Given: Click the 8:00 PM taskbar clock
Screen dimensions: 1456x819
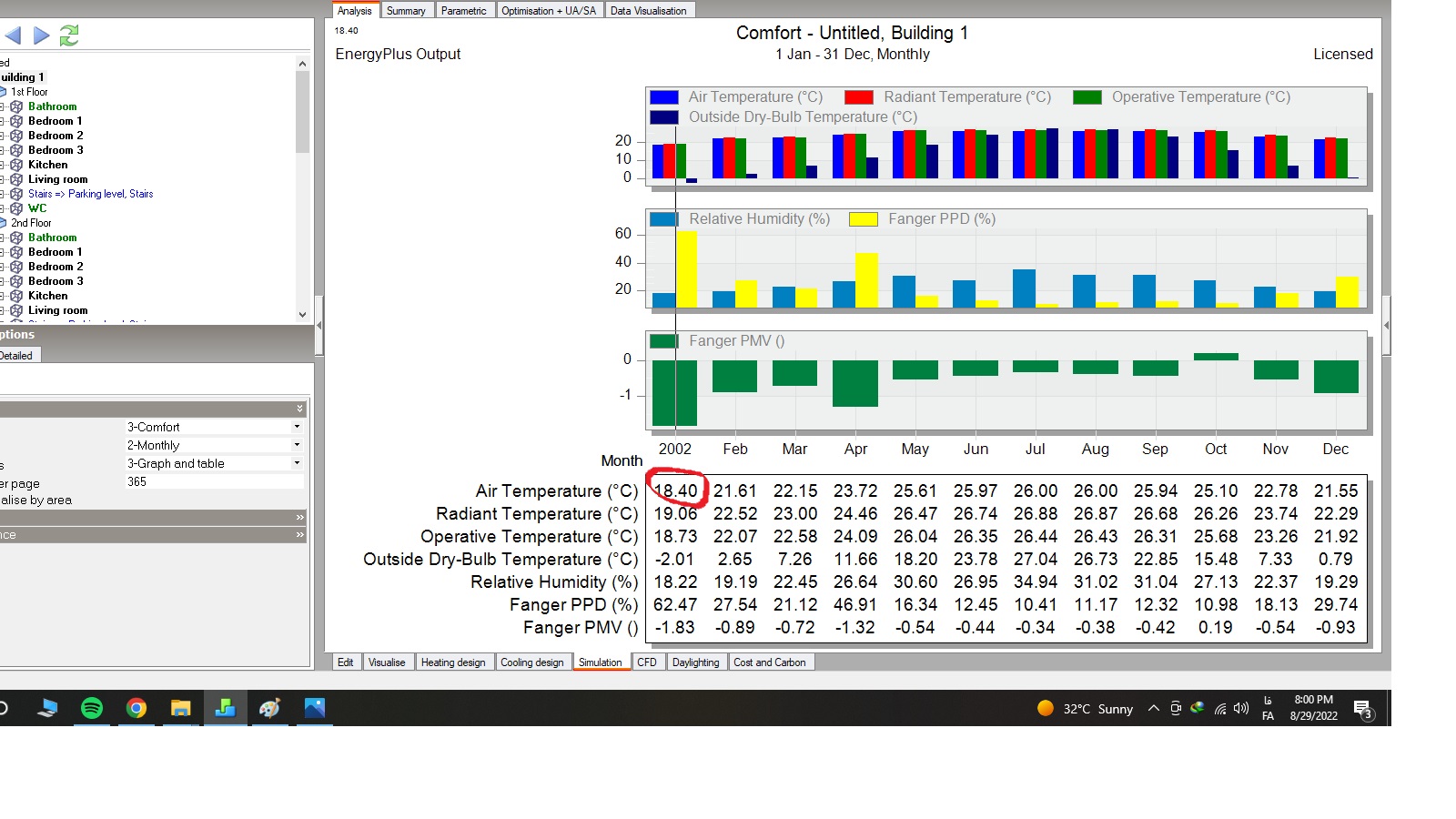Looking at the screenshot, I should coord(1314,700).
